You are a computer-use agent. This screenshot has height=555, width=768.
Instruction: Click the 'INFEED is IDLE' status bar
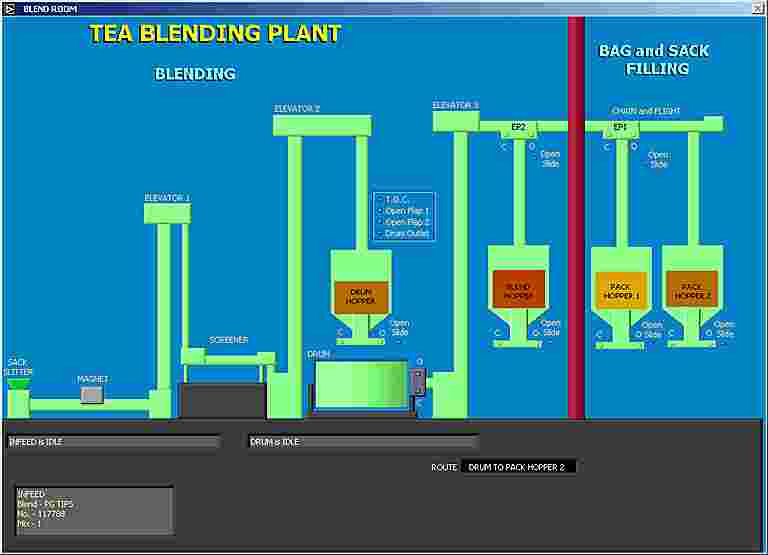[113, 441]
